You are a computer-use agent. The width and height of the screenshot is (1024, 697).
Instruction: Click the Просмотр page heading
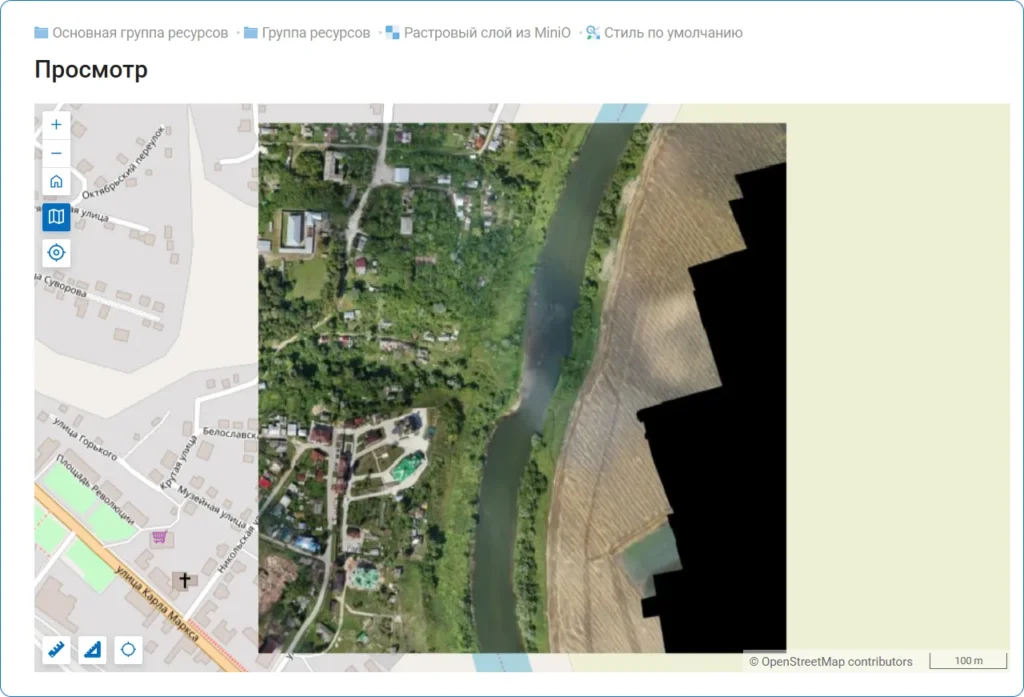pyautogui.click(x=91, y=69)
